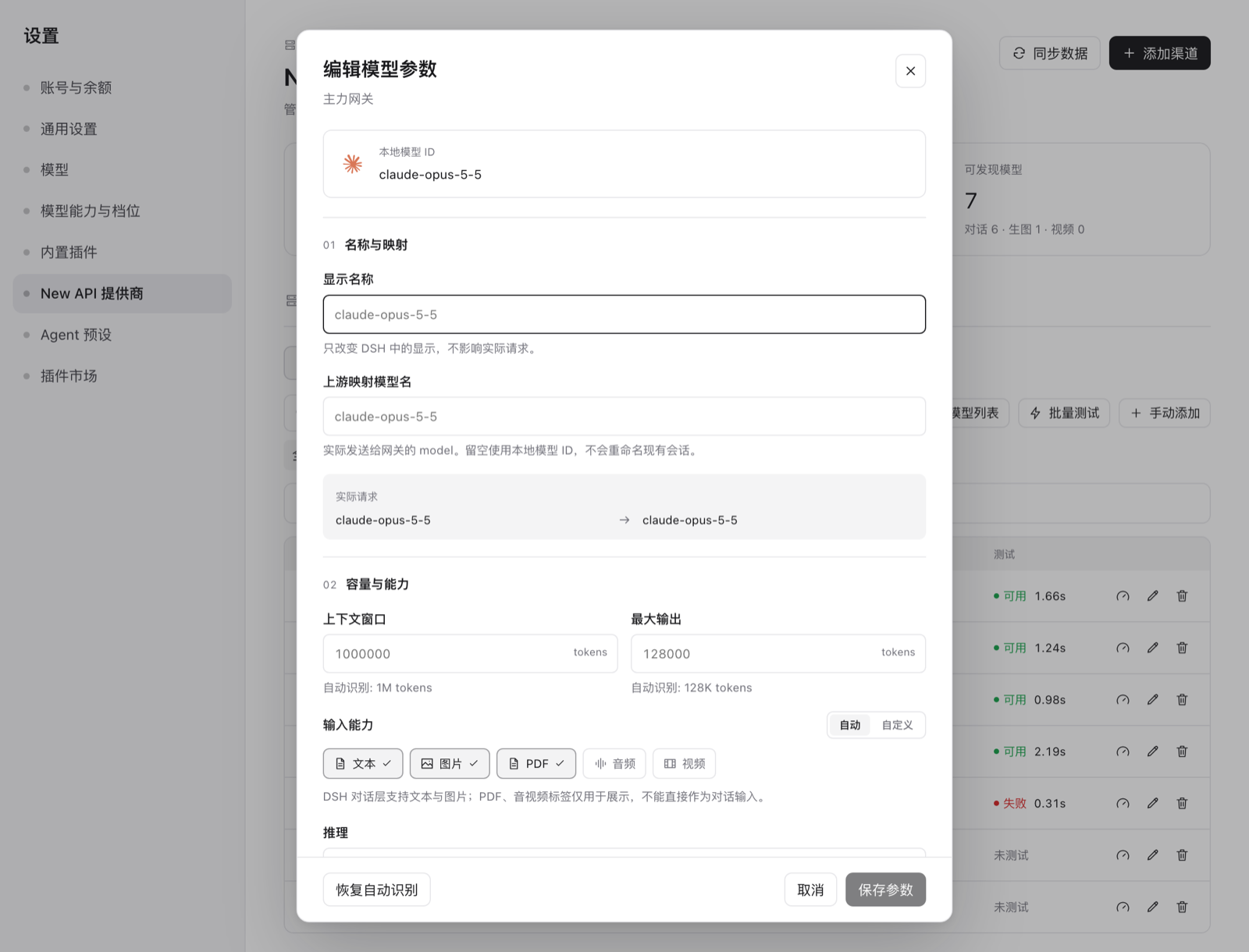Image resolution: width=1249 pixels, height=952 pixels.
Task: Click the 同步数据 button
Action: point(1050,53)
